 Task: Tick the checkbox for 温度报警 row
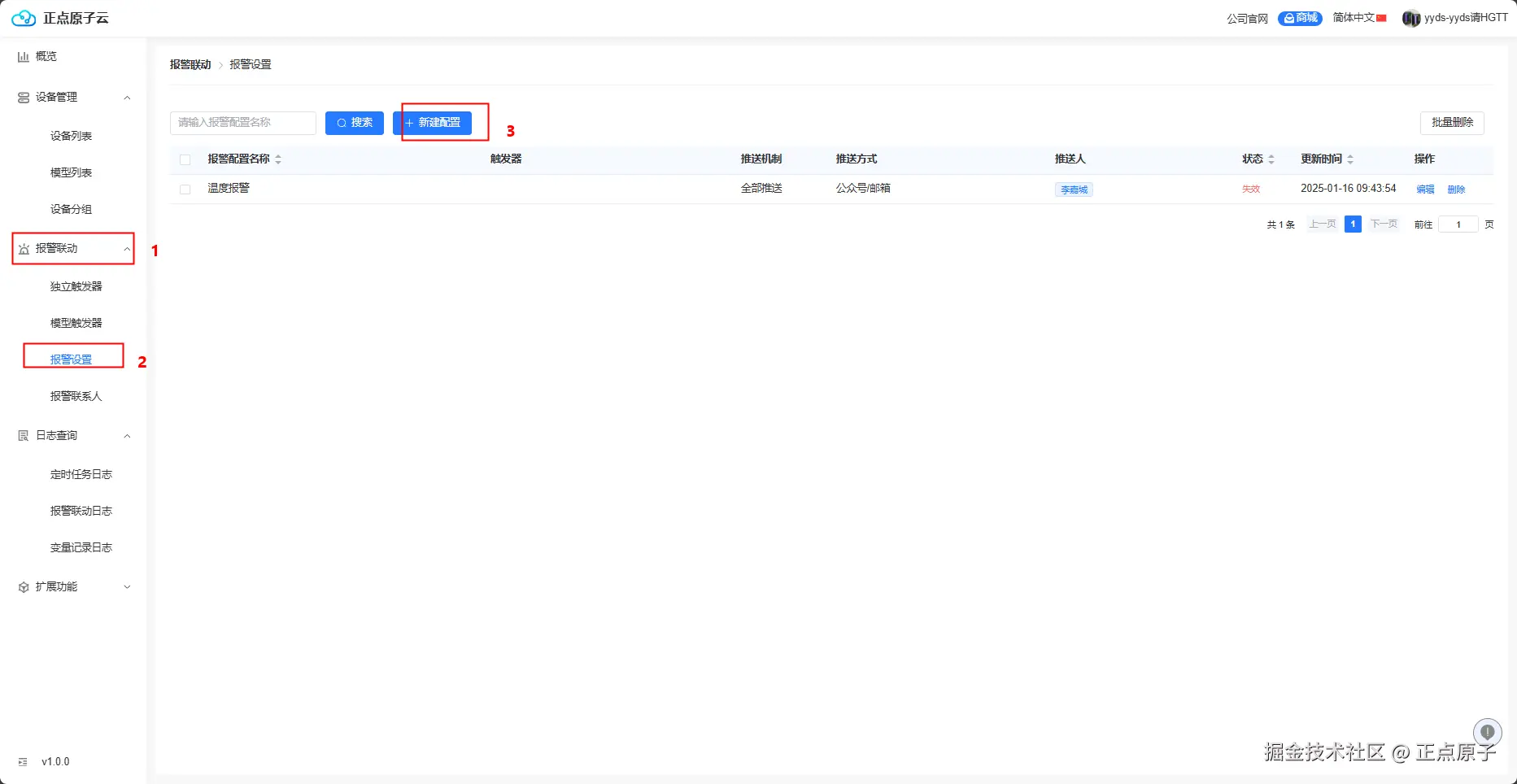[185, 189]
